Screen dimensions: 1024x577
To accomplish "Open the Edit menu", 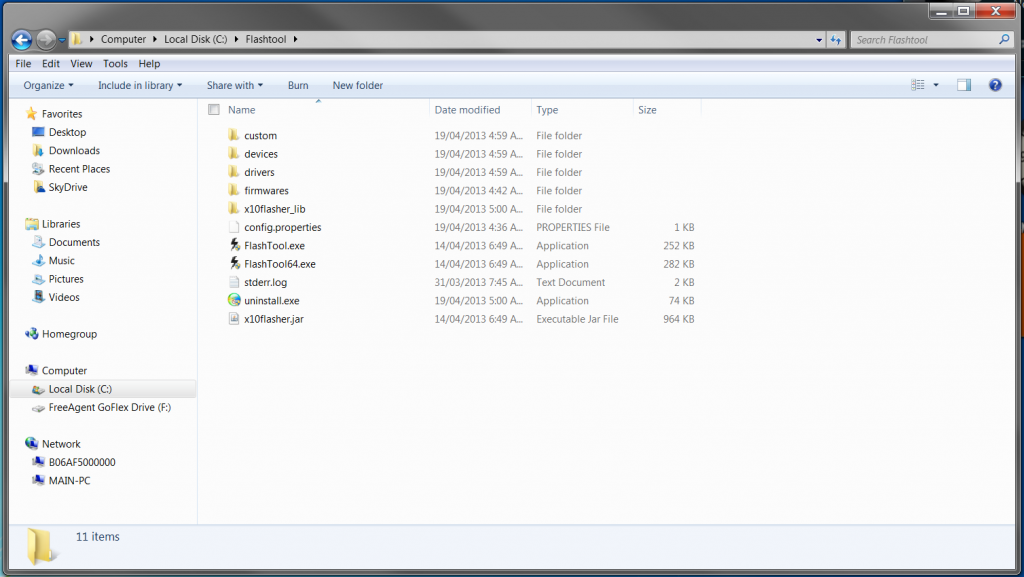I will (x=51, y=63).
